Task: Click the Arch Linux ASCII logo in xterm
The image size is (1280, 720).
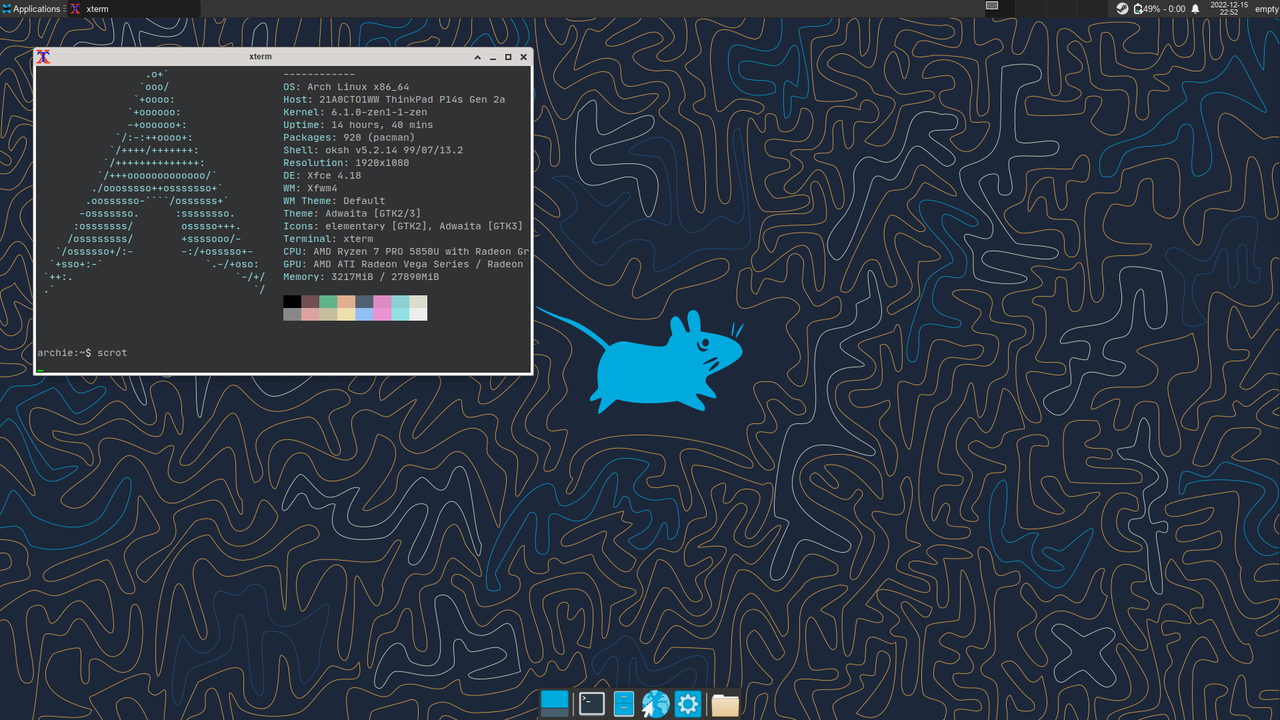Action: 155,182
